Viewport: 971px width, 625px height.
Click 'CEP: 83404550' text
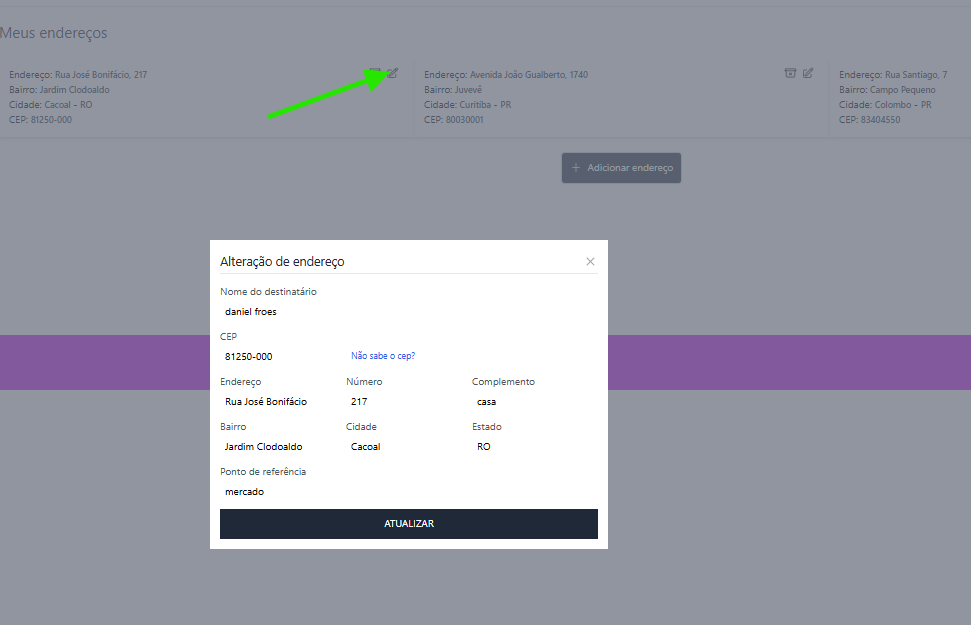(869, 120)
